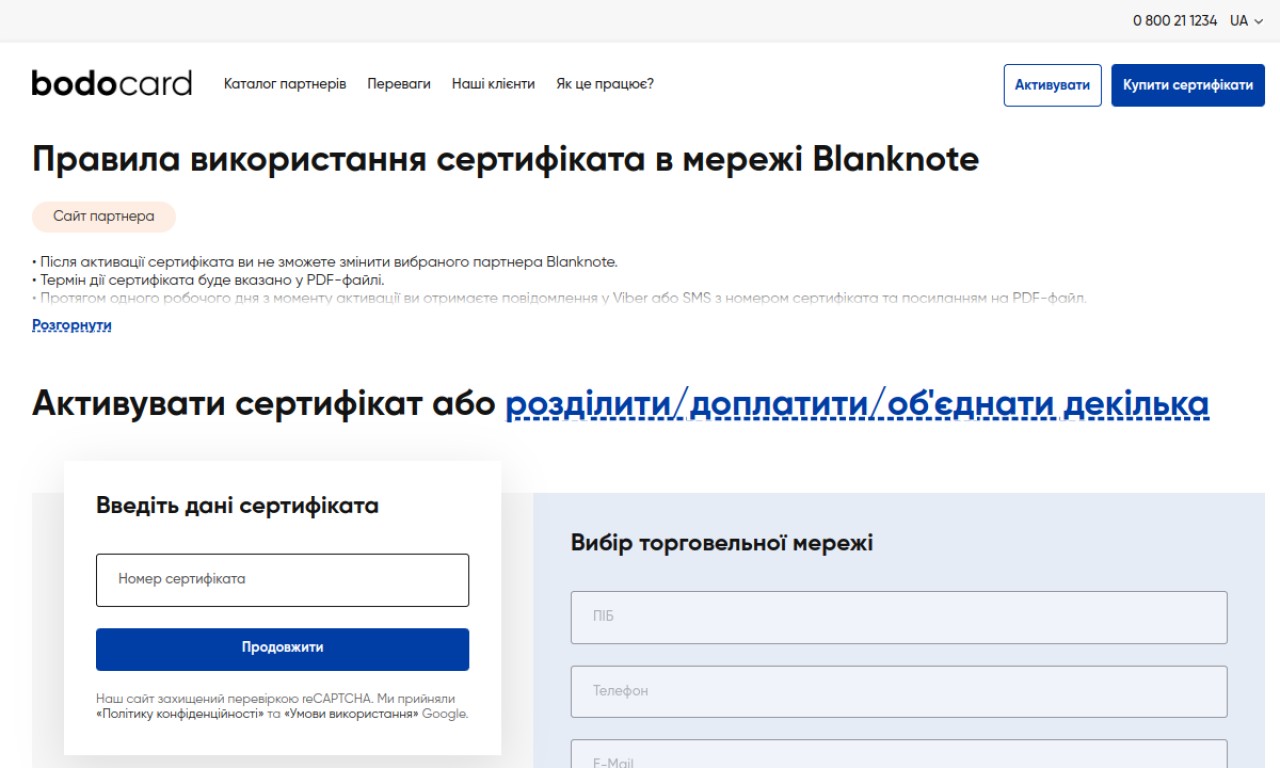The image size is (1280, 768).
Task: Expand rules with Розгорнути link
Action: coord(72,325)
